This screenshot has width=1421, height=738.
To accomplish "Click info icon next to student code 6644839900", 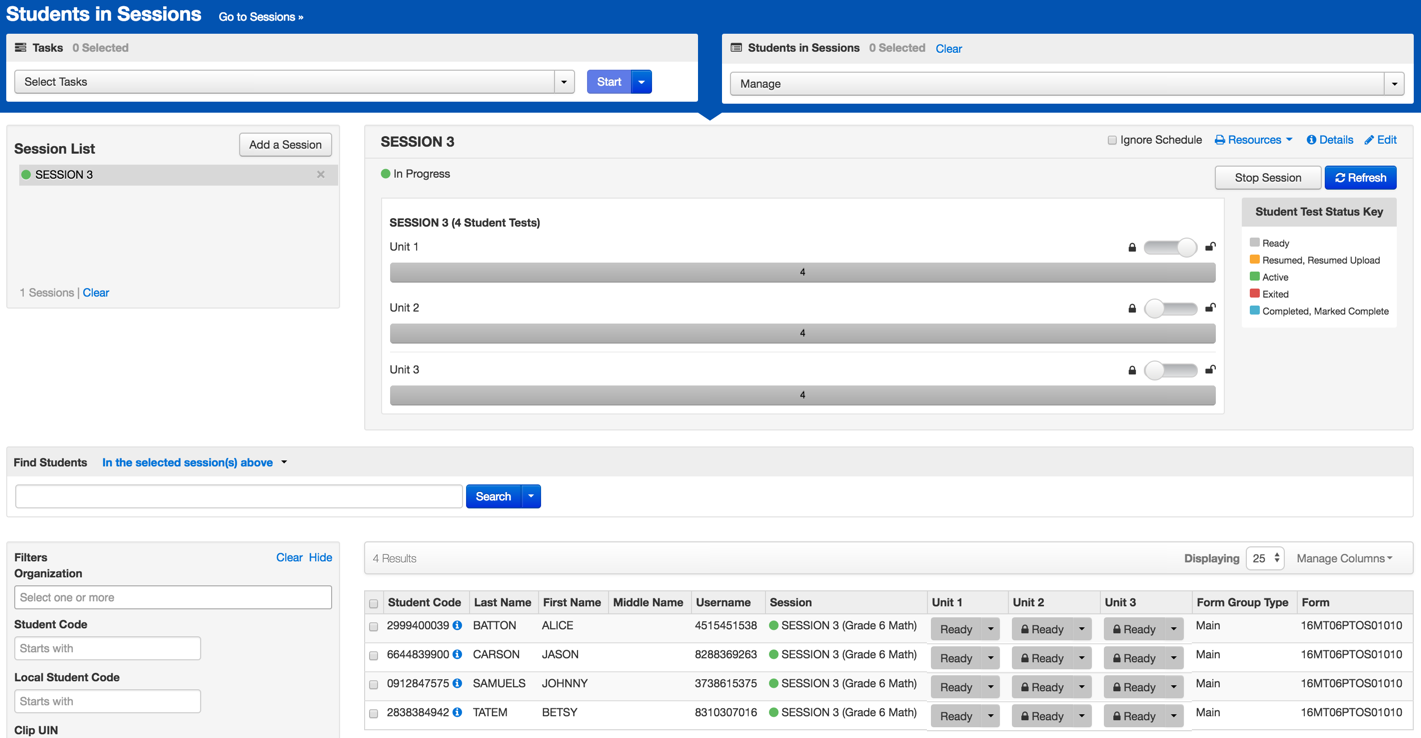I will (x=457, y=655).
